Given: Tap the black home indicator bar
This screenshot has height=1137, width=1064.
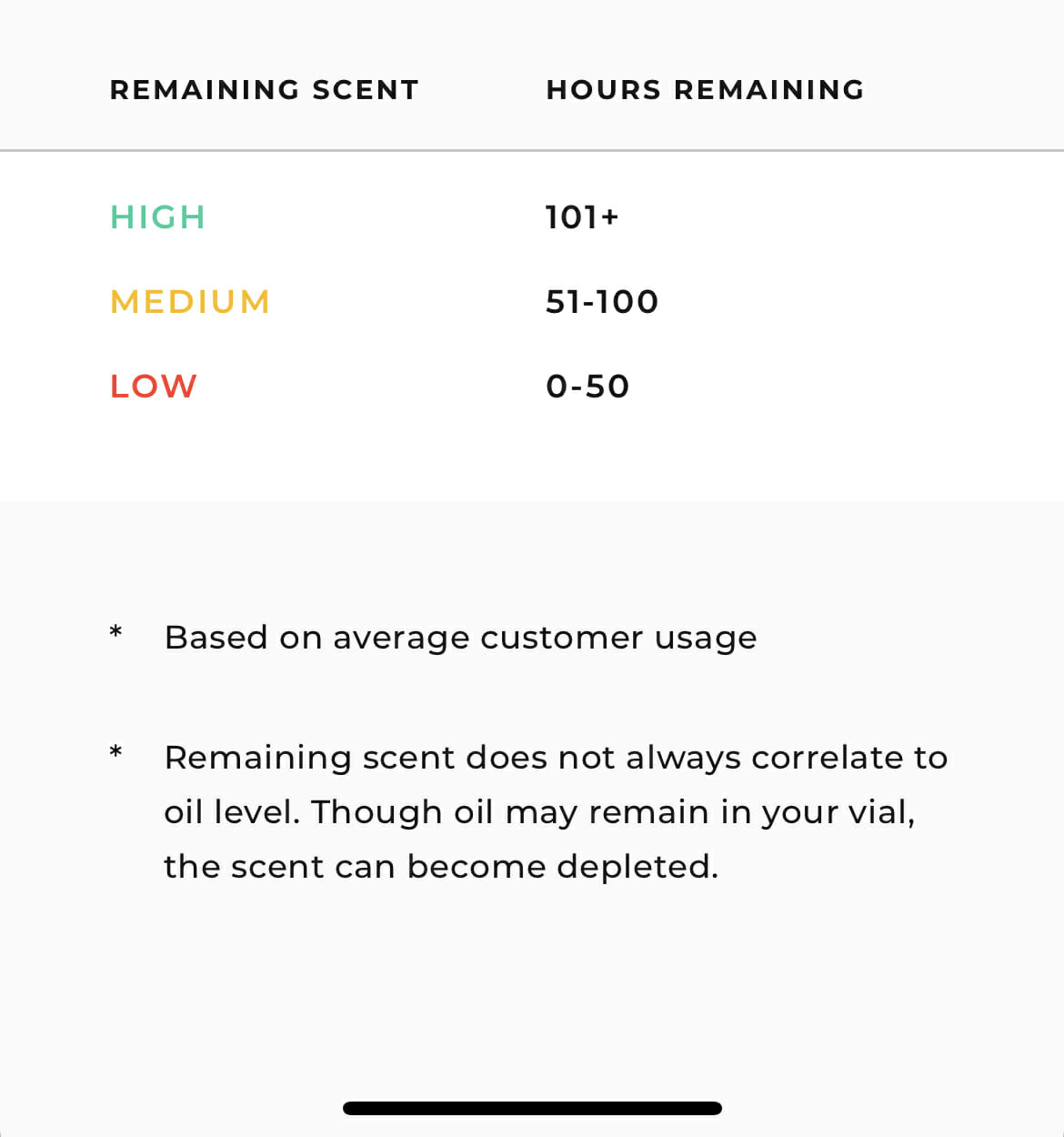Looking at the screenshot, I should pos(532,1108).
